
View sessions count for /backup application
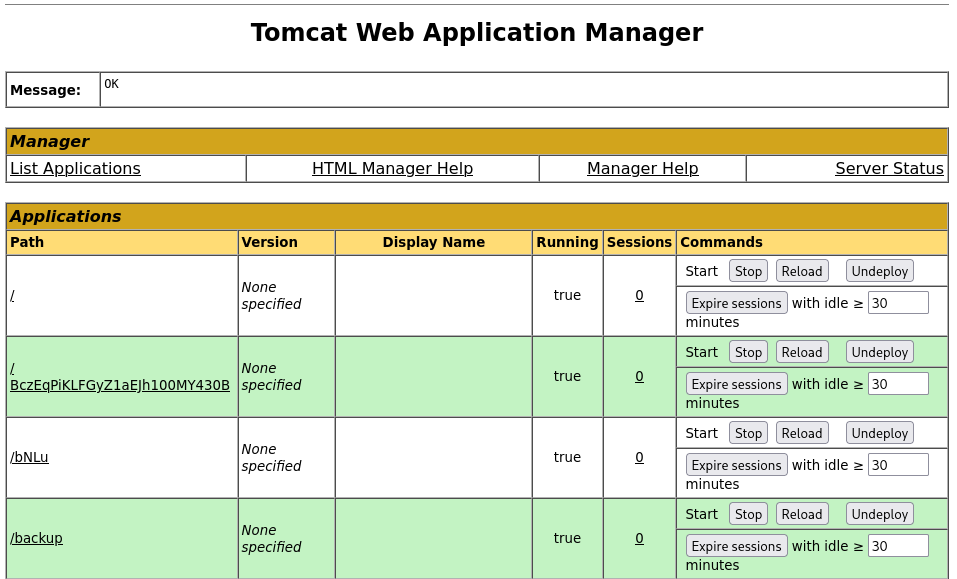[x=639, y=538]
